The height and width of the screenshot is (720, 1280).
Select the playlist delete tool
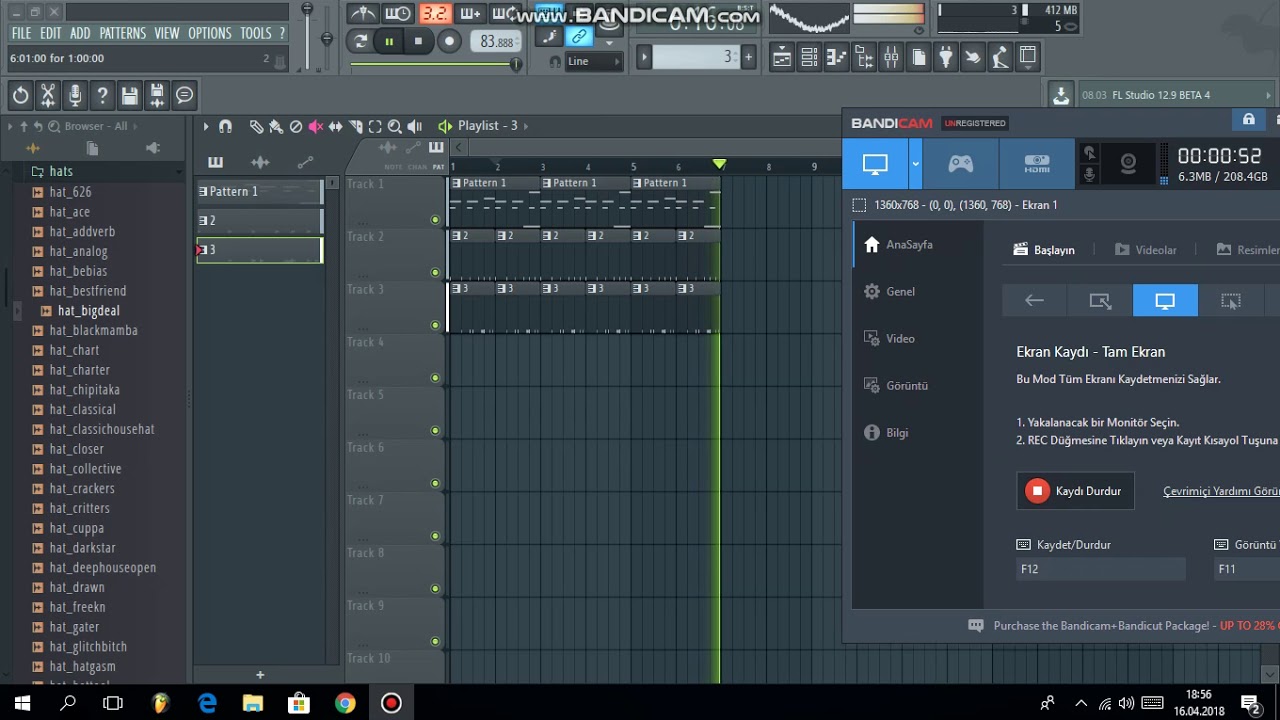296,126
